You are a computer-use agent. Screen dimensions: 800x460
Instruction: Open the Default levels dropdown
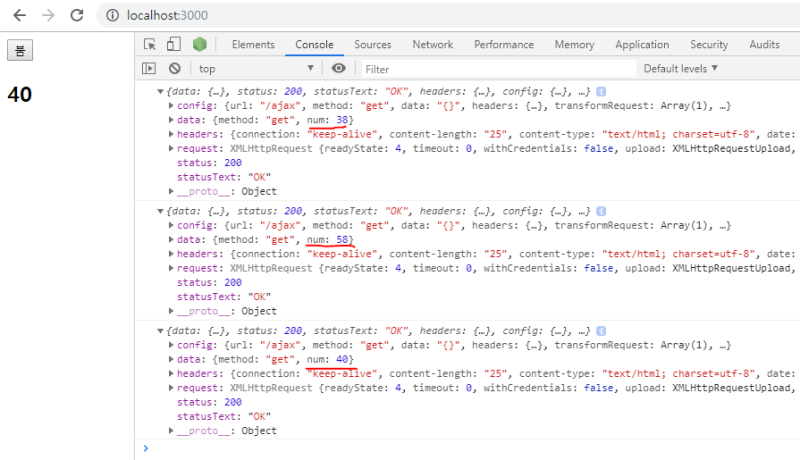pyautogui.click(x=680, y=68)
